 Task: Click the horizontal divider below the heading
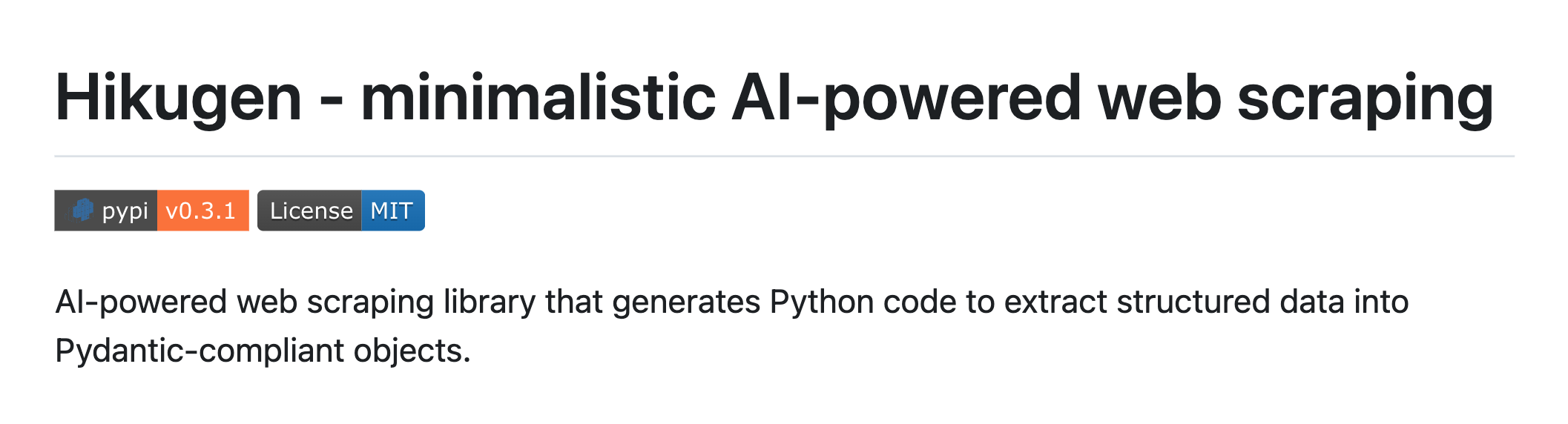tap(784, 156)
